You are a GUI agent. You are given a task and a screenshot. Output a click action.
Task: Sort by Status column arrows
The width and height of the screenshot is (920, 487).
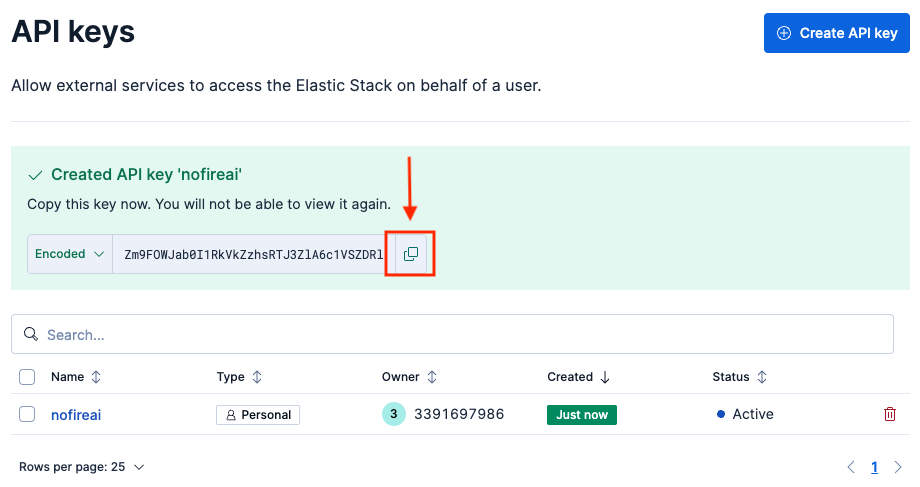(x=762, y=377)
